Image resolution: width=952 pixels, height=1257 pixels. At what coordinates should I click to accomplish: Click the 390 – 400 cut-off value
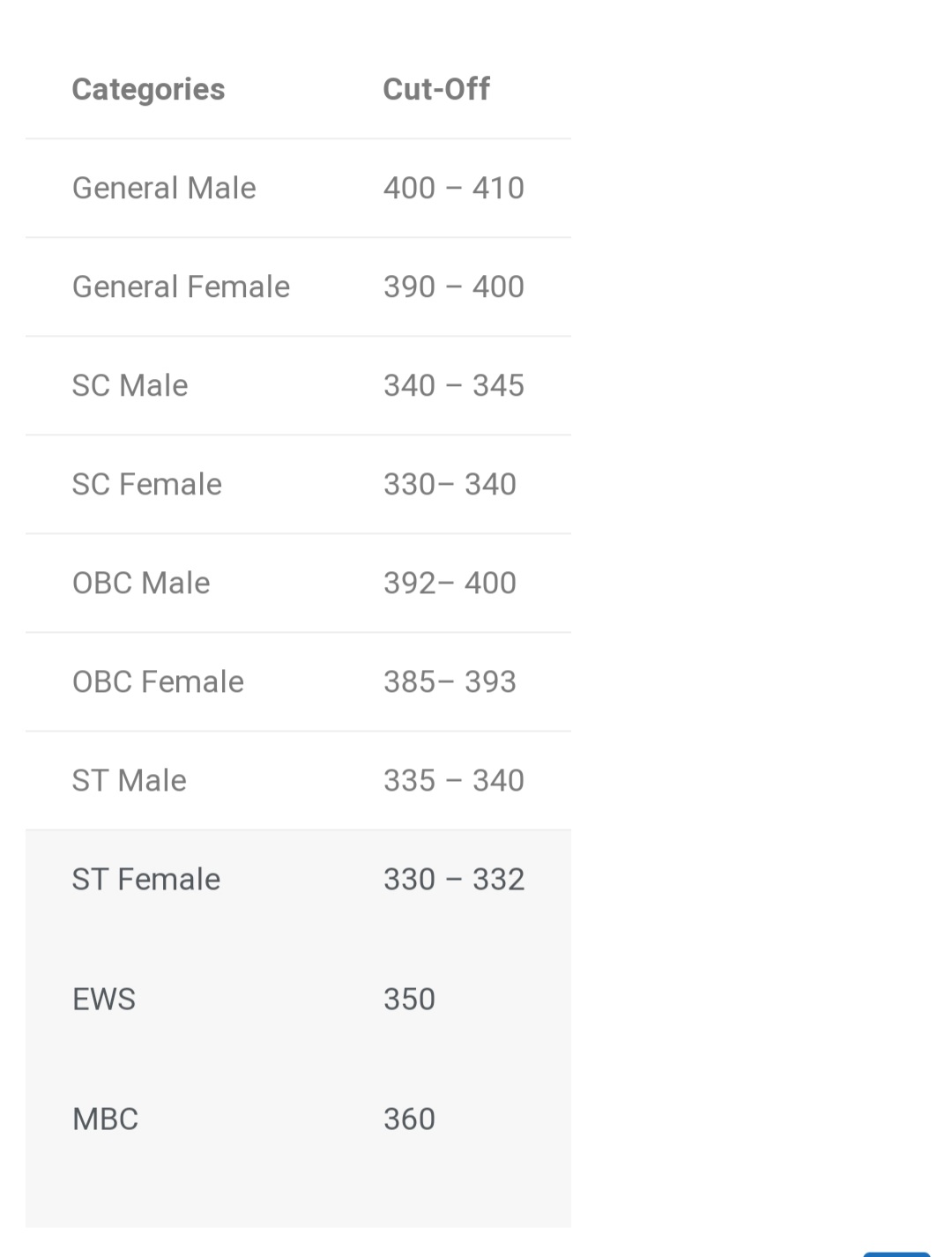[x=454, y=286]
